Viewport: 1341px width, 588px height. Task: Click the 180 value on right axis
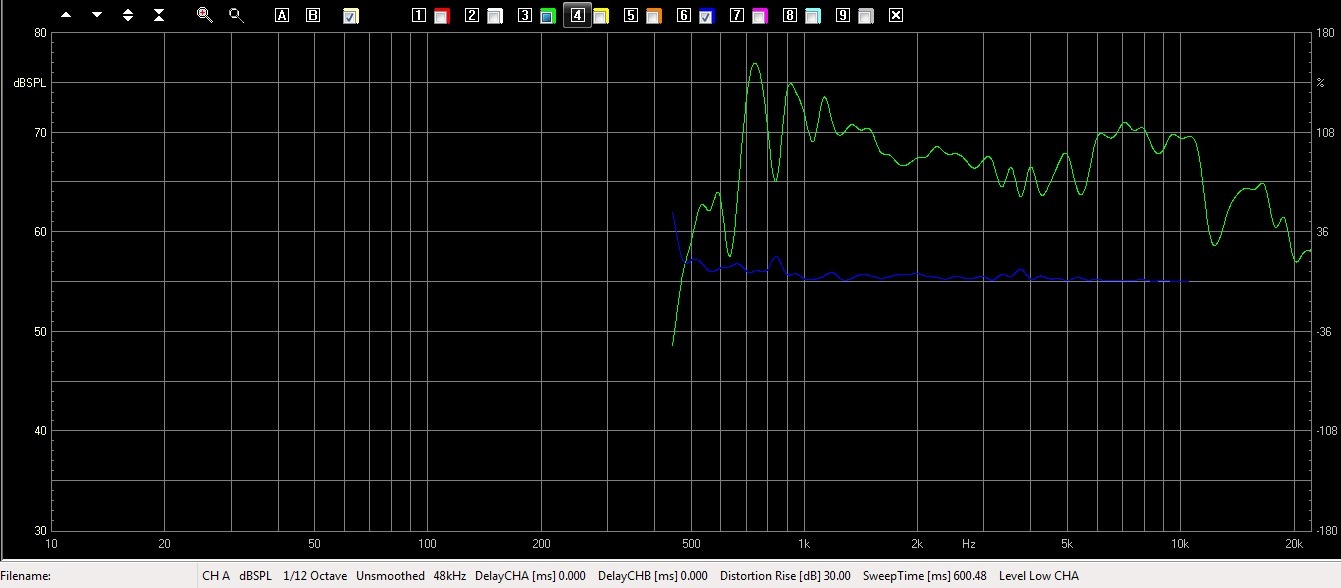[x=1324, y=33]
